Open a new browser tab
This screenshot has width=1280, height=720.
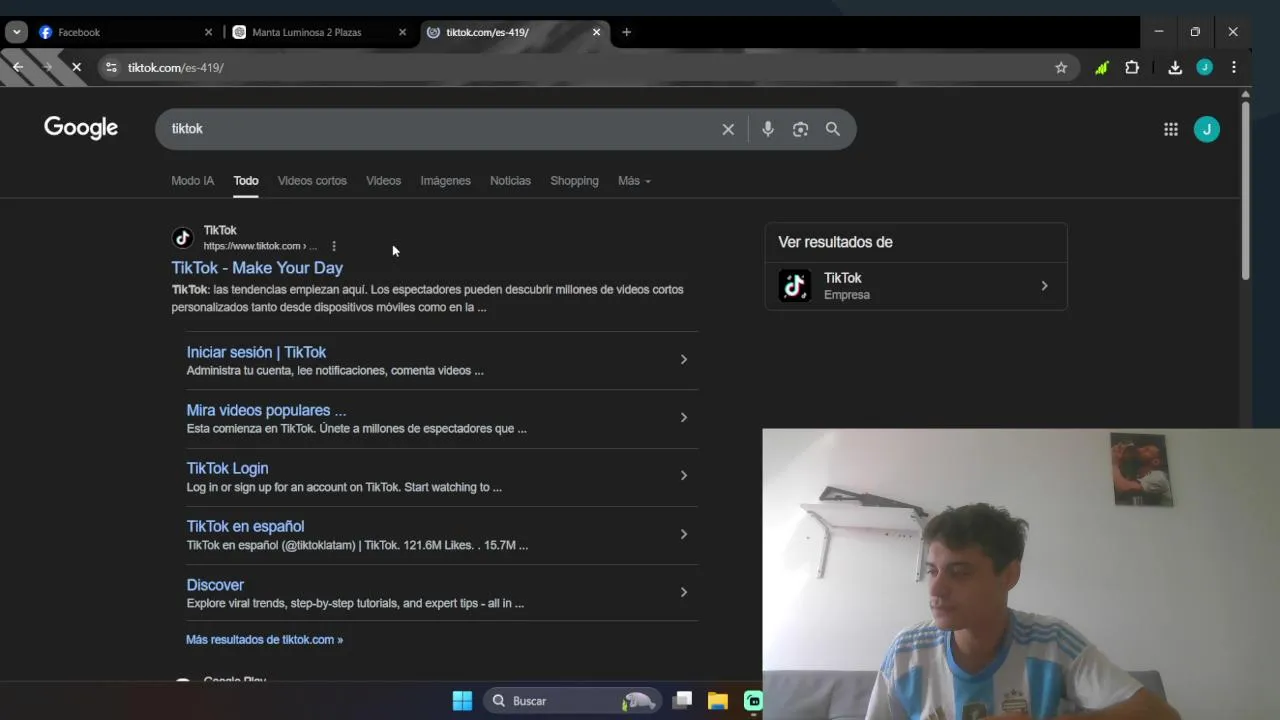(626, 32)
